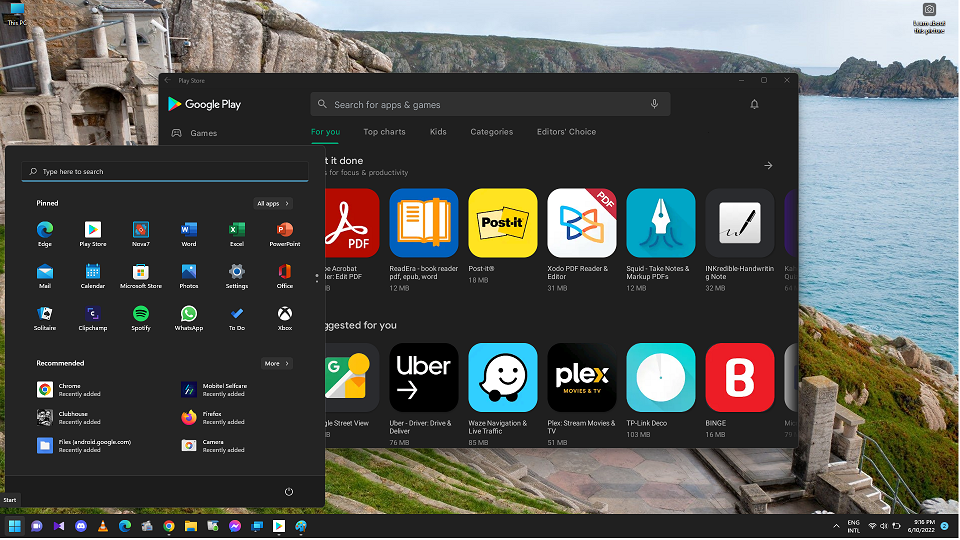Go back using Play Store's back arrow
This screenshot has width=960, height=540.
168,80
